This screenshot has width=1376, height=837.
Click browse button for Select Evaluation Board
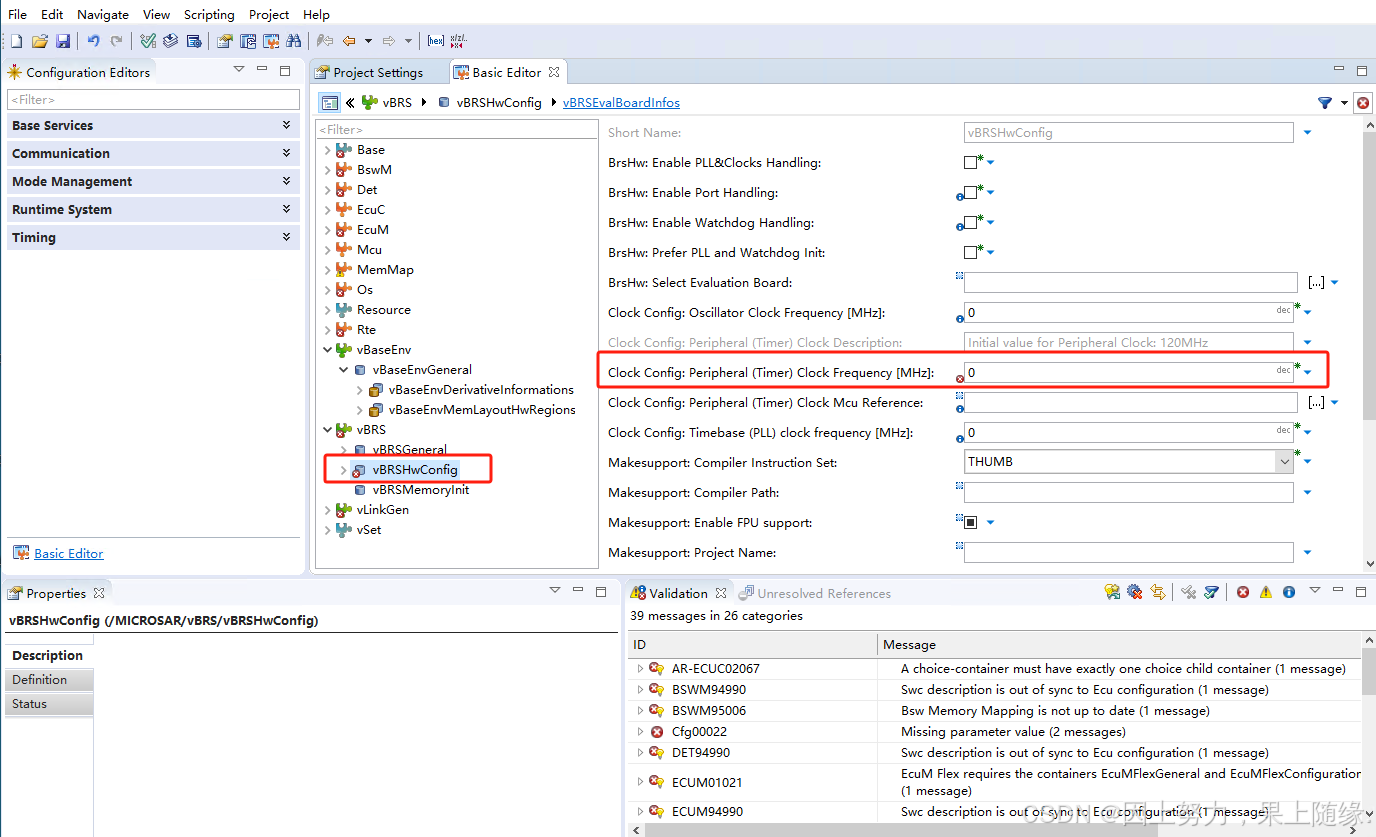(1316, 282)
